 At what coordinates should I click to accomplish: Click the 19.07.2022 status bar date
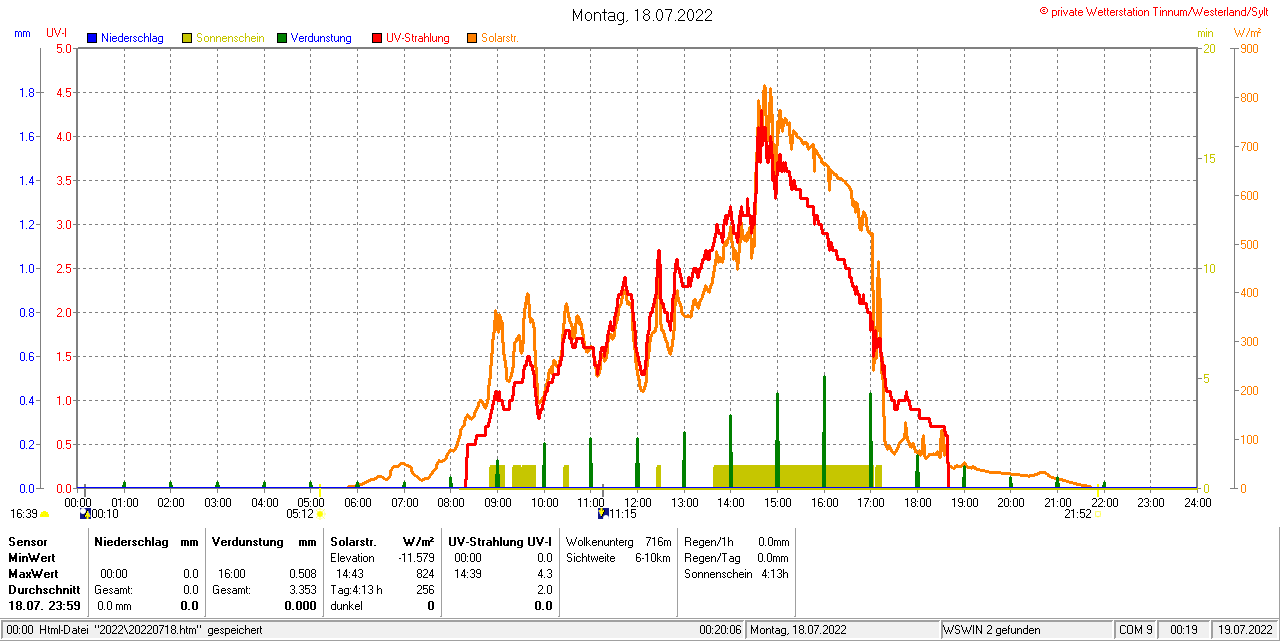[x=1244, y=630]
